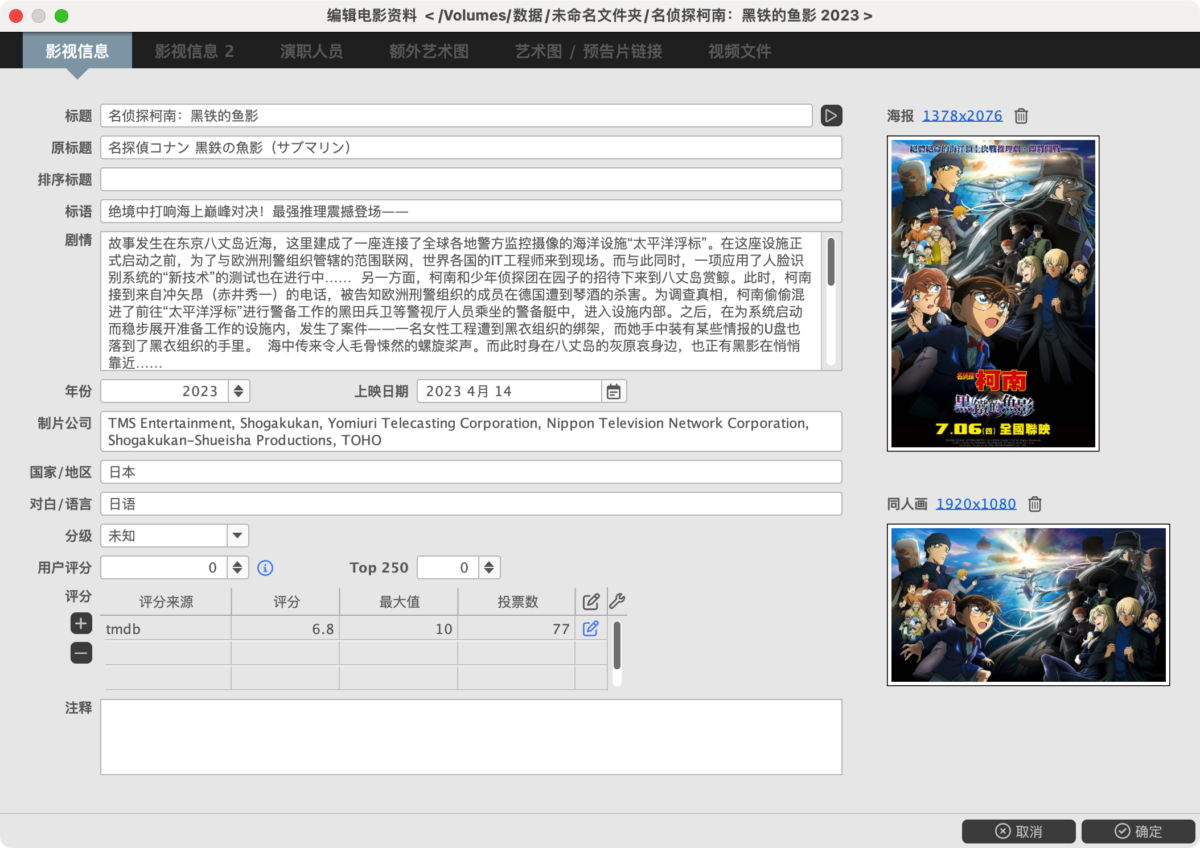Edit the tmdb rating entry

pyautogui.click(x=590, y=628)
